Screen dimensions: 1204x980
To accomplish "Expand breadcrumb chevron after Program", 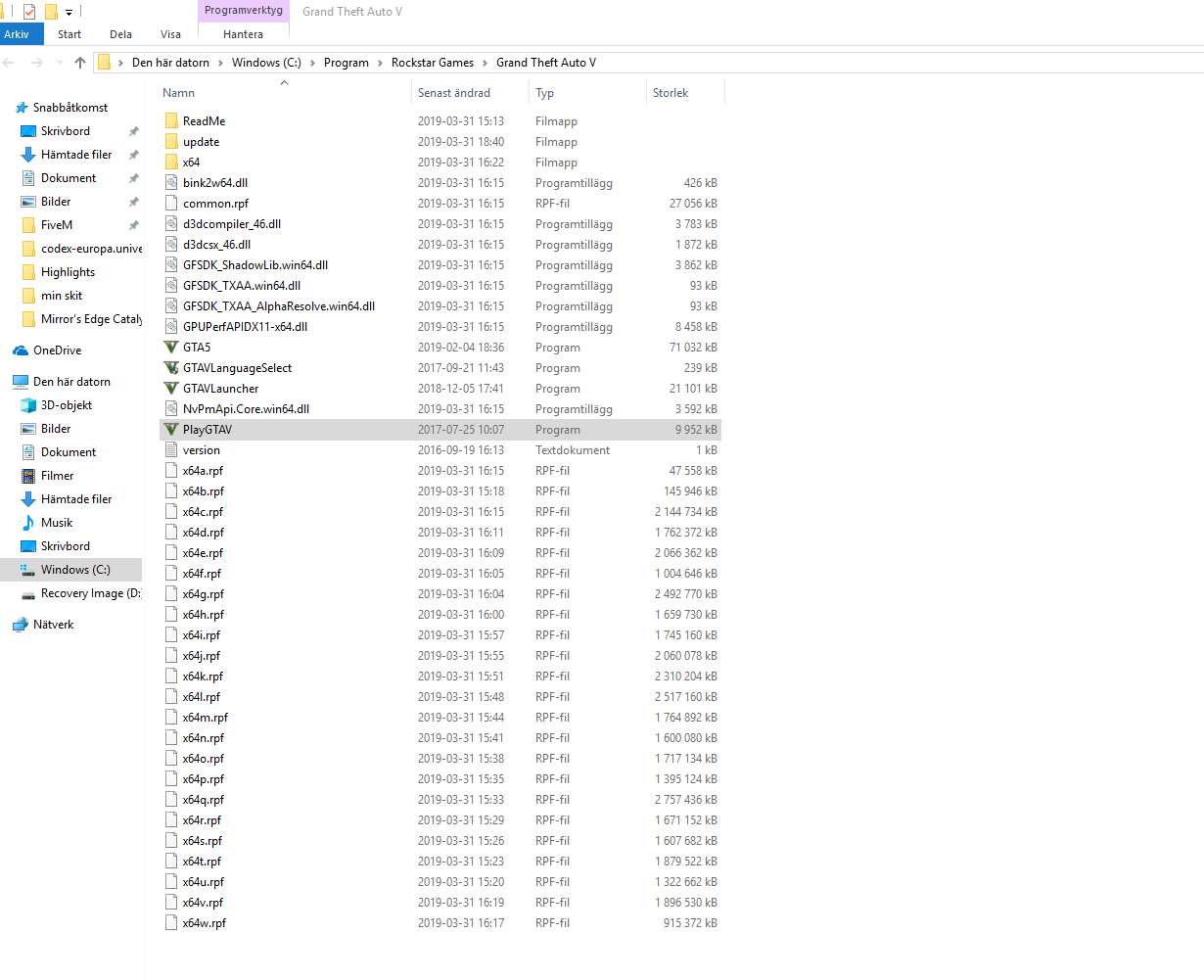I will click(380, 63).
